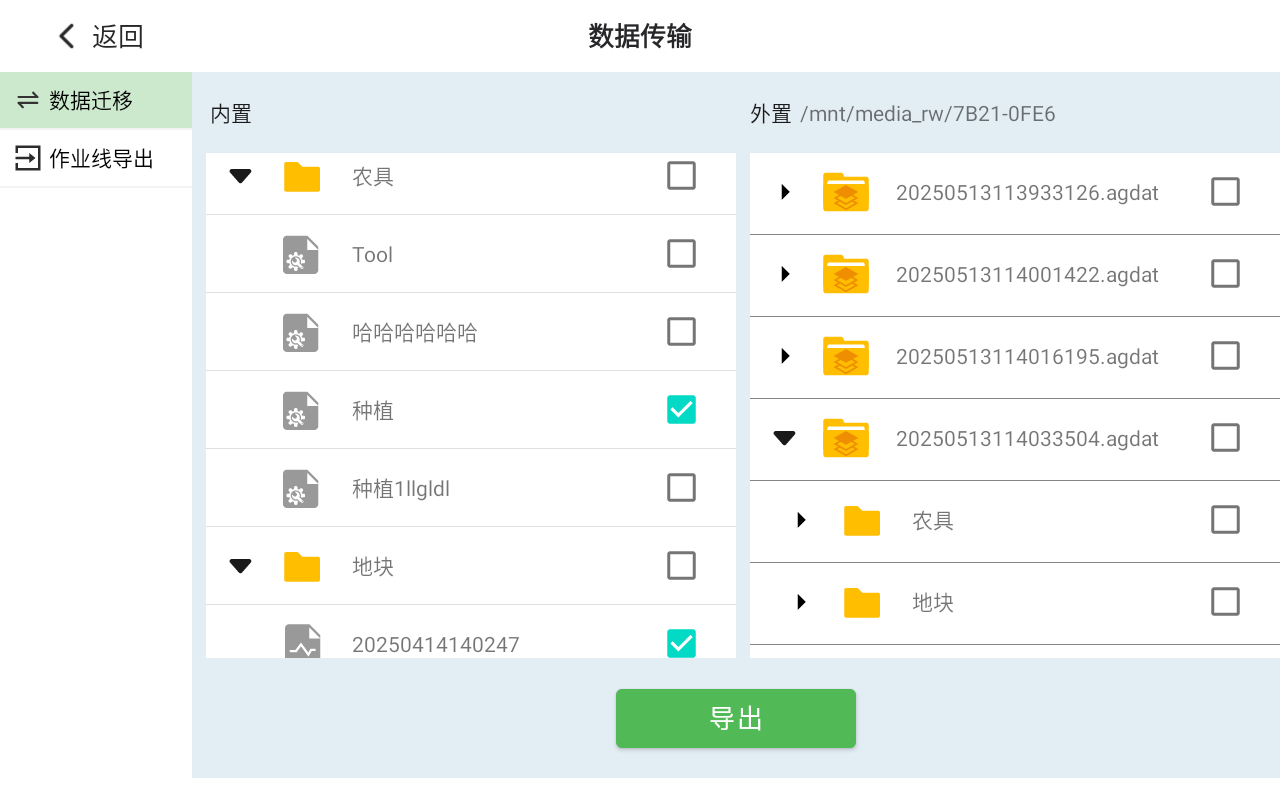Click the /mnt/media_rw/7B21-0FE6 path text
Image resolution: width=1280 pixels, height=800 pixels.
(928, 114)
